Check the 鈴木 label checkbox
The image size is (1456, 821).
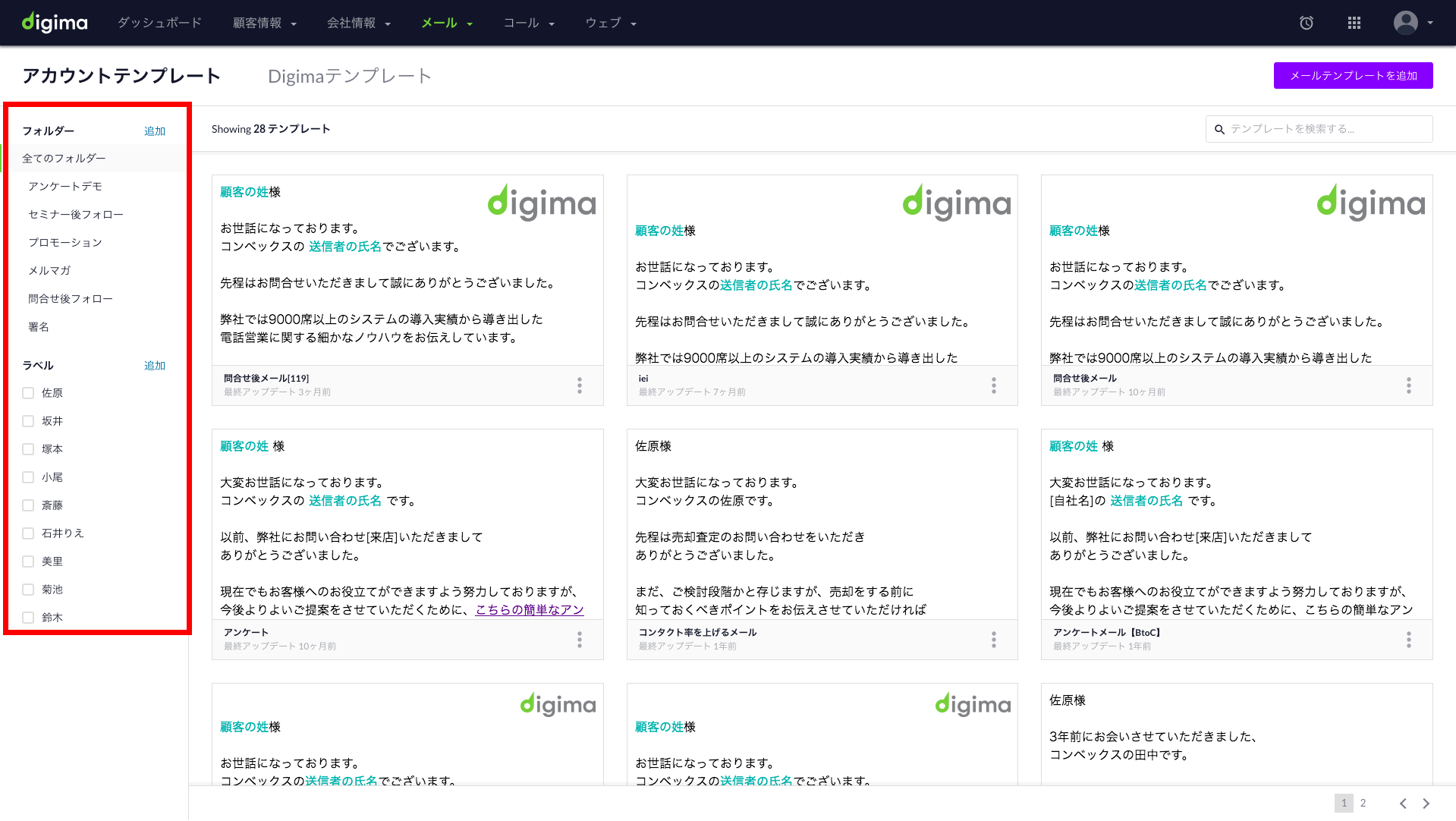pos(28,618)
